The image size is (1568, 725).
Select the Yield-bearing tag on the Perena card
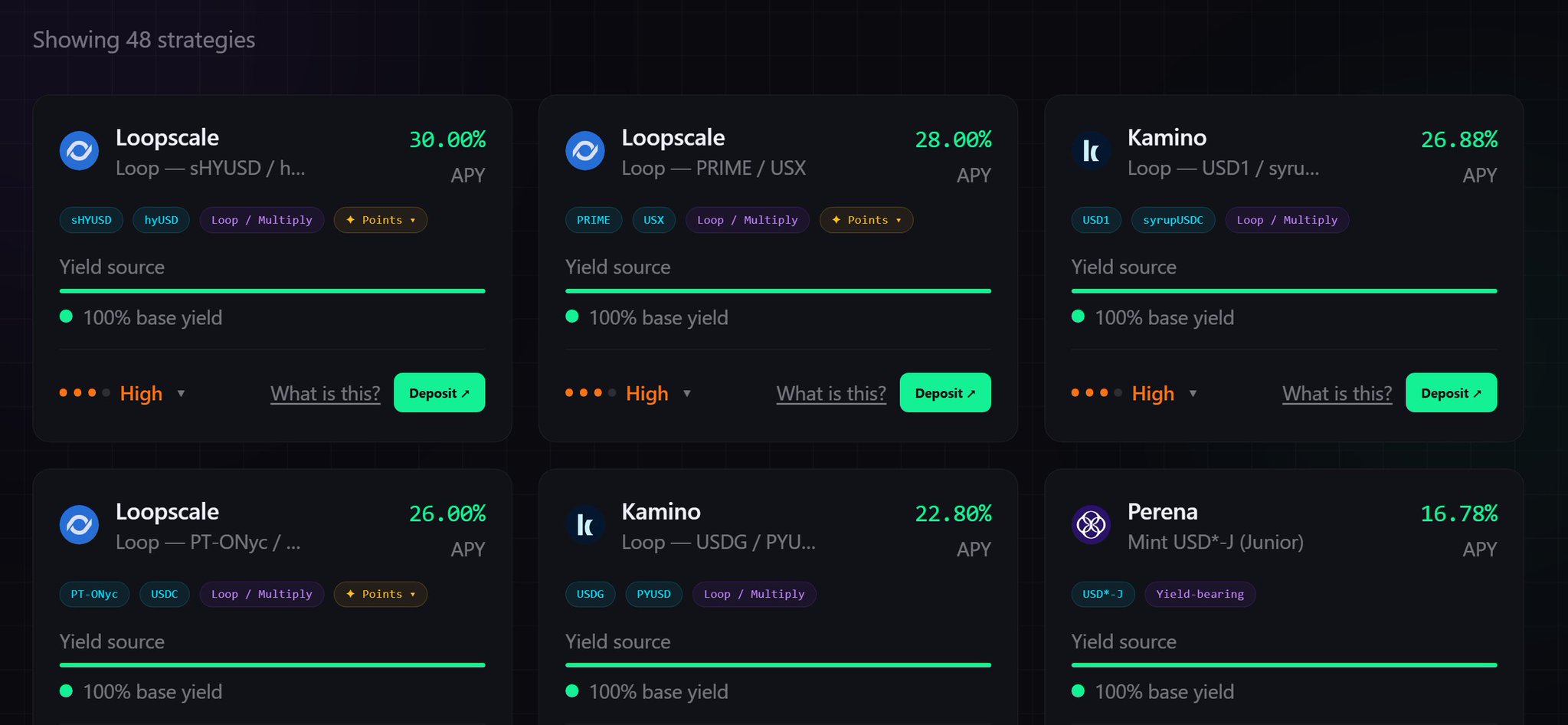click(x=1200, y=594)
